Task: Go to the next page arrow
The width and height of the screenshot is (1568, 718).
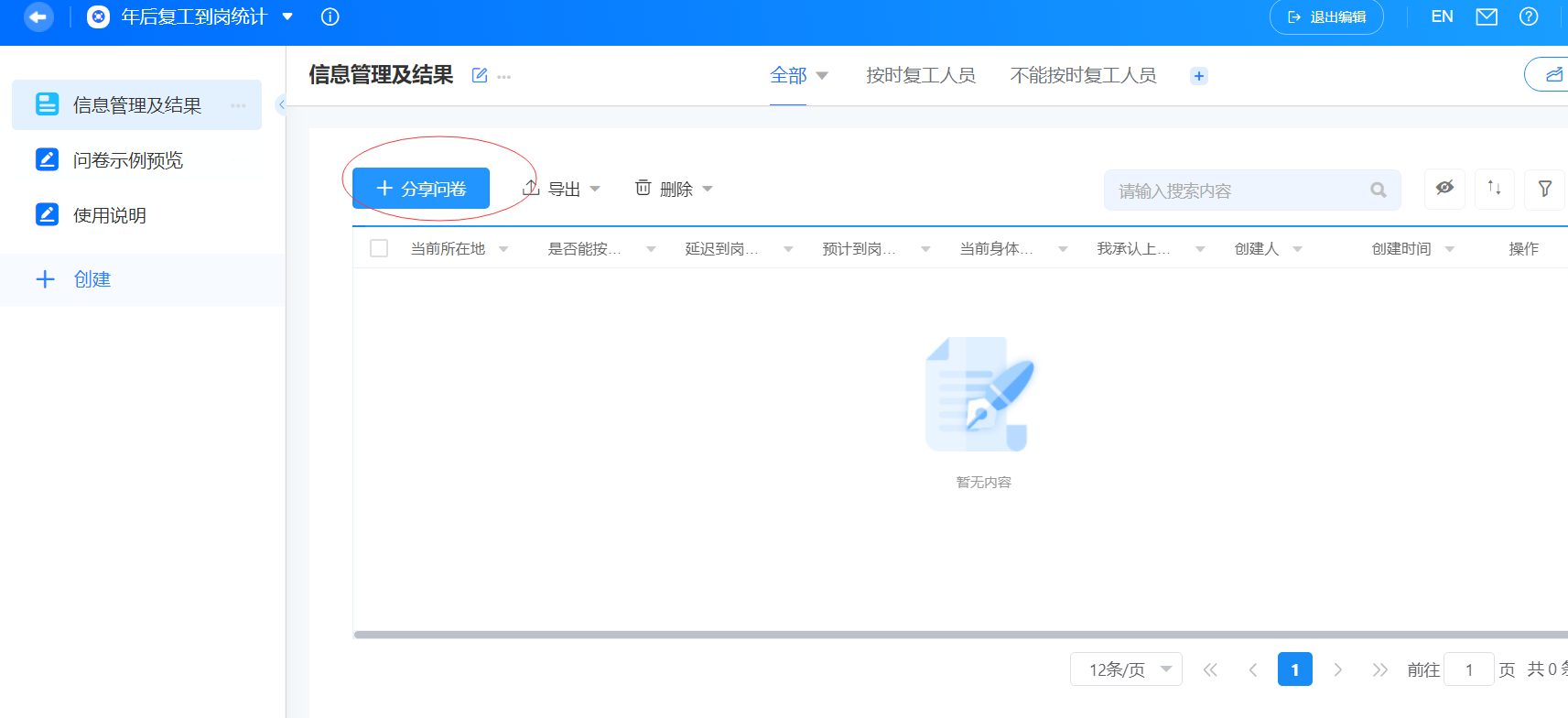Action: [1338, 669]
